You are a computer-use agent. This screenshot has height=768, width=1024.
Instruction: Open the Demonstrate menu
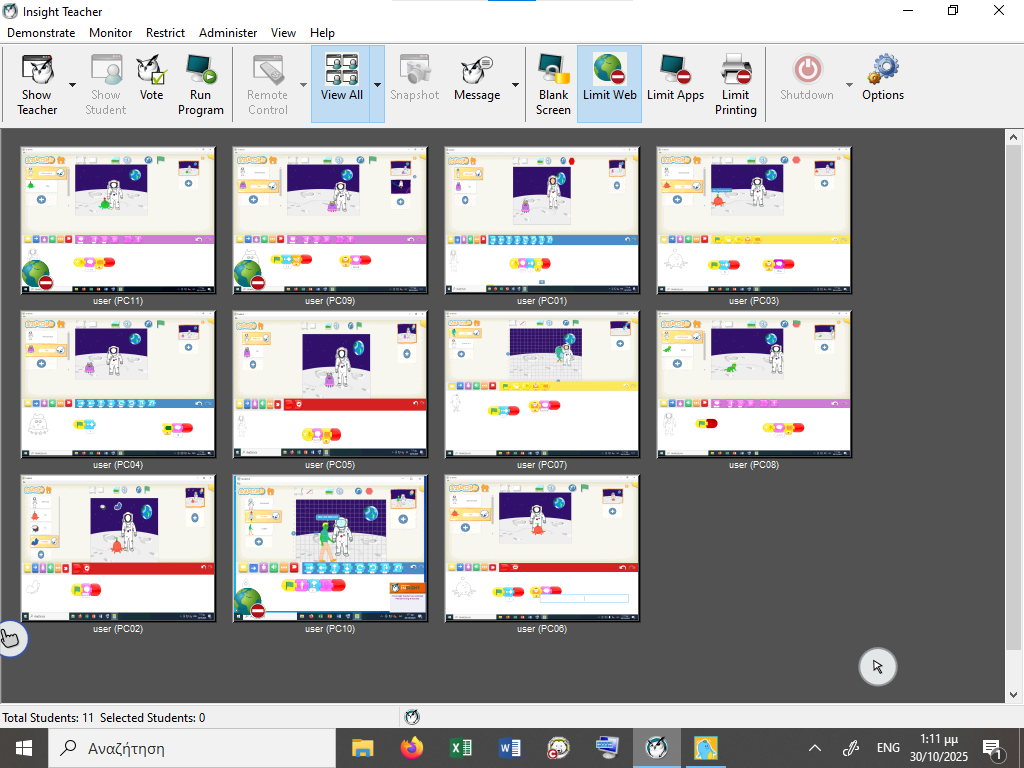point(41,33)
